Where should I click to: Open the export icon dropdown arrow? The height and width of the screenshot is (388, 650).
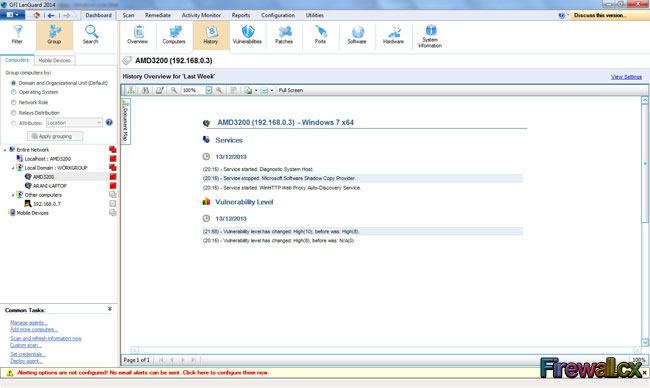click(256, 90)
